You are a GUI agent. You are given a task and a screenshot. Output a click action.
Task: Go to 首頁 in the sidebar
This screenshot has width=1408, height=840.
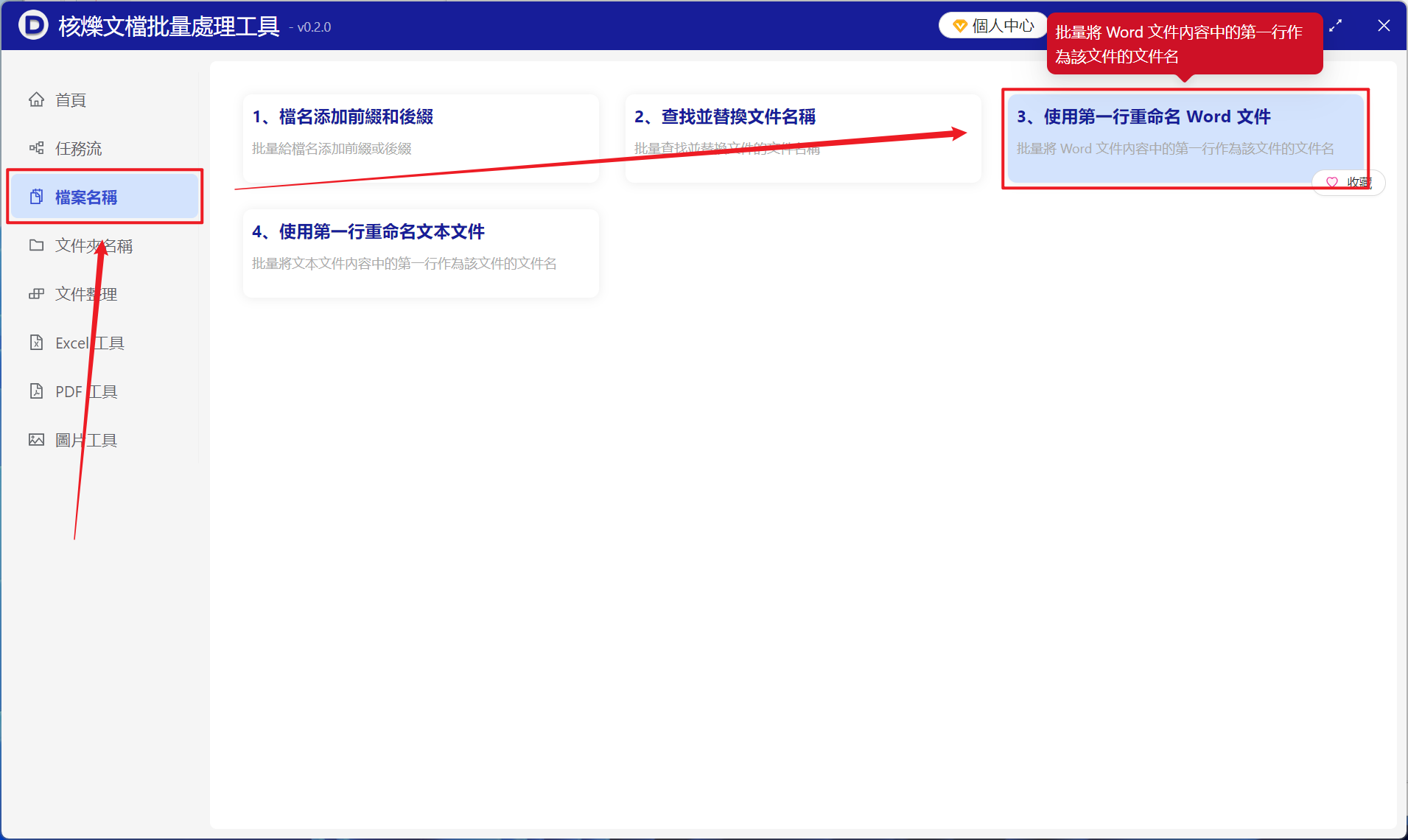[104, 99]
